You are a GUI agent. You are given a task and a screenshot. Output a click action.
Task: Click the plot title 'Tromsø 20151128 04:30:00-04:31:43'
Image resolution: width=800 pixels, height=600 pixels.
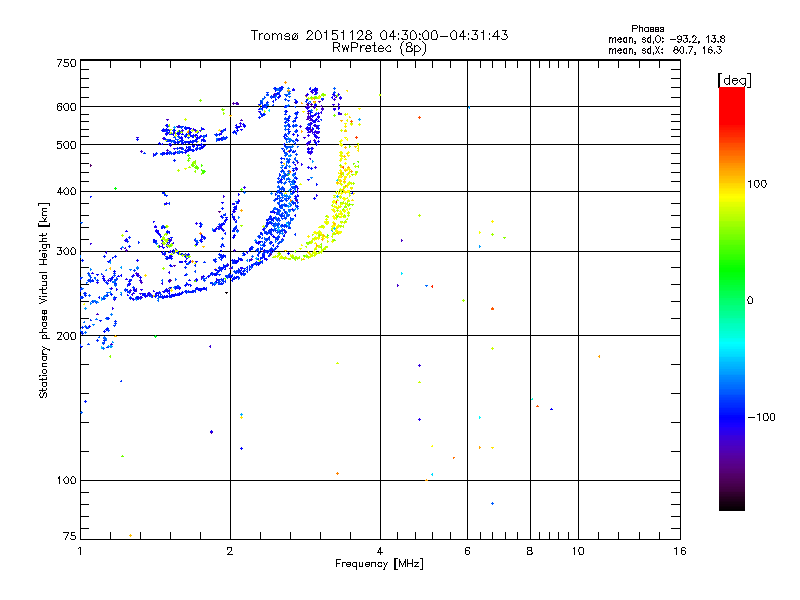point(379,35)
